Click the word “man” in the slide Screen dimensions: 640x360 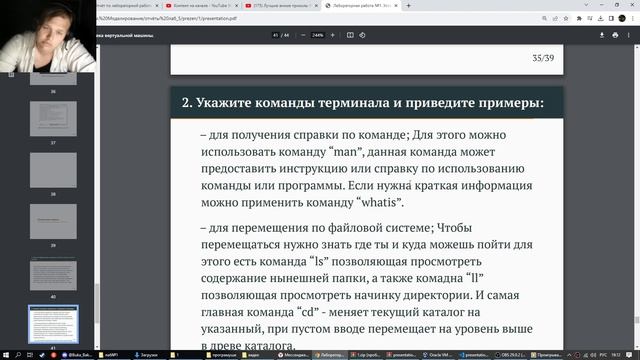click(345, 152)
